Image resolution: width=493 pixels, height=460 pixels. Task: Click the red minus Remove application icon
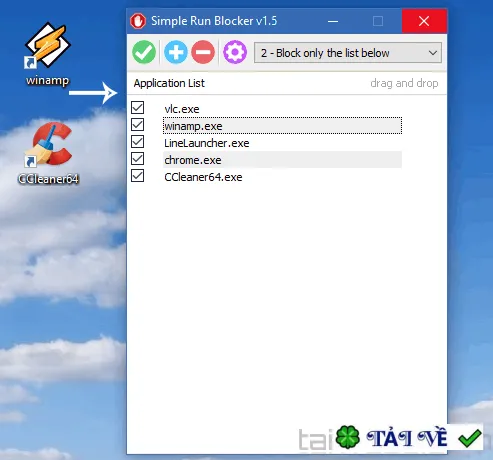(203, 52)
